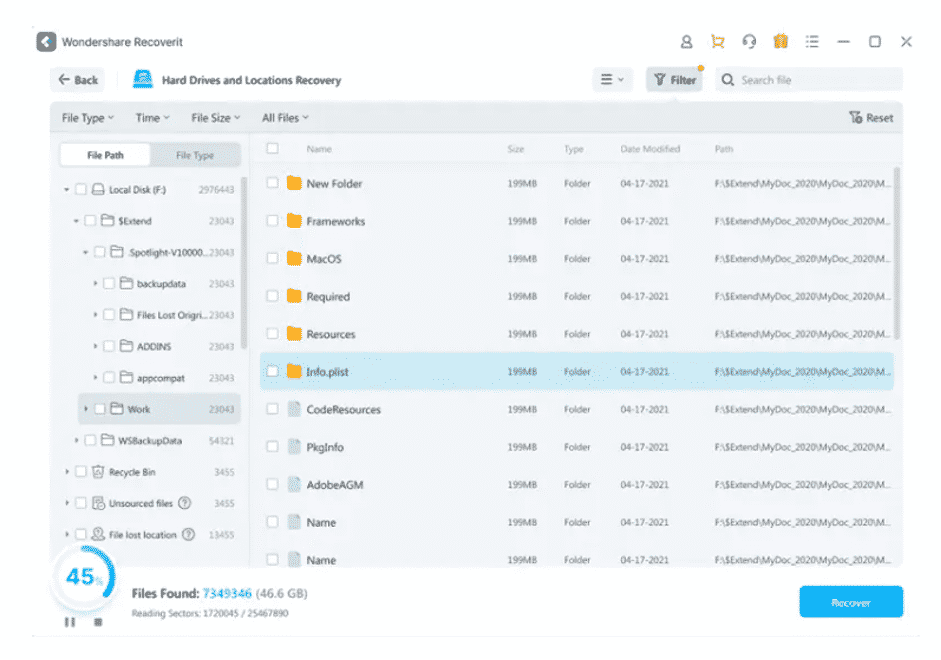
Task: Click the 45% scan progress ring
Action: point(80,578)
